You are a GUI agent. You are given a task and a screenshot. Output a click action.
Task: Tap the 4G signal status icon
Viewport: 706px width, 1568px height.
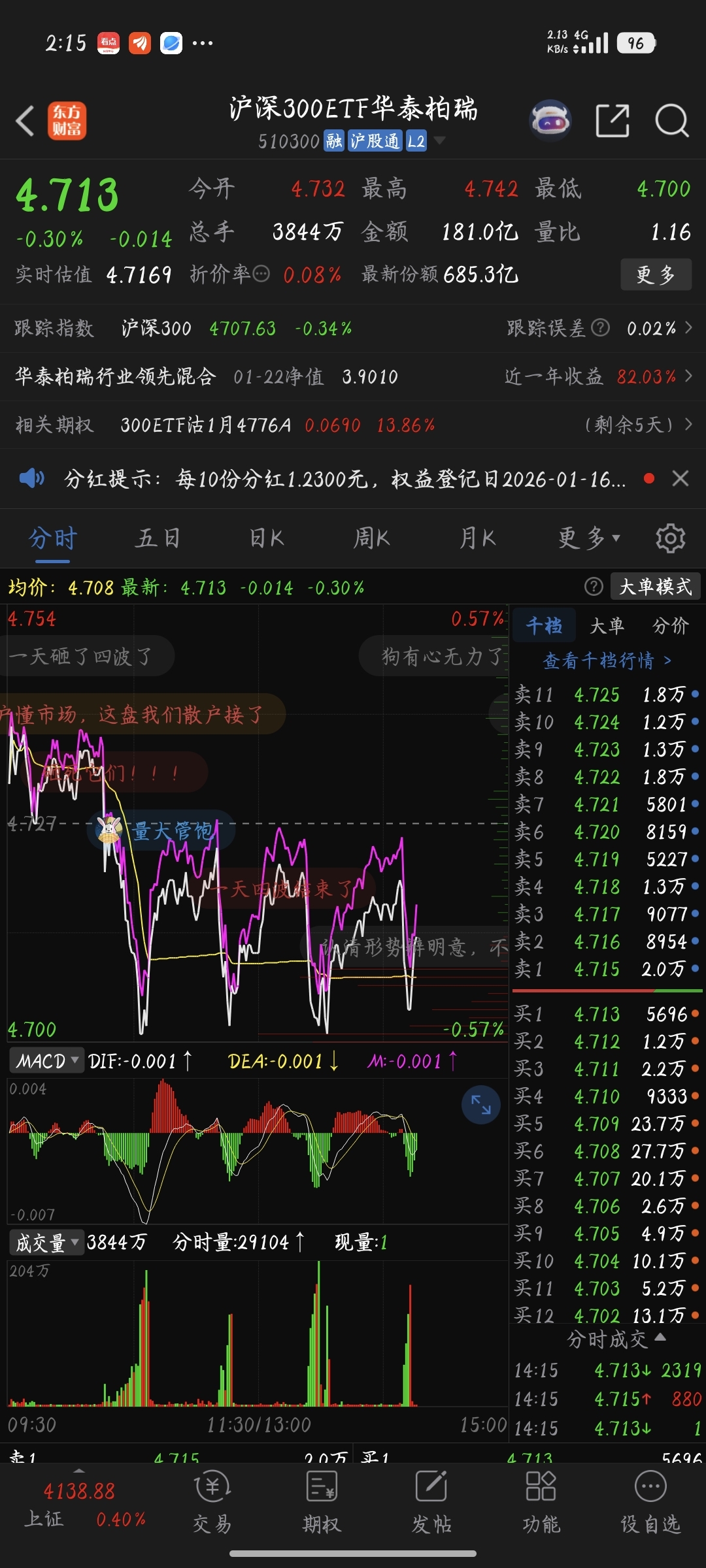click(x=590, y=42)
